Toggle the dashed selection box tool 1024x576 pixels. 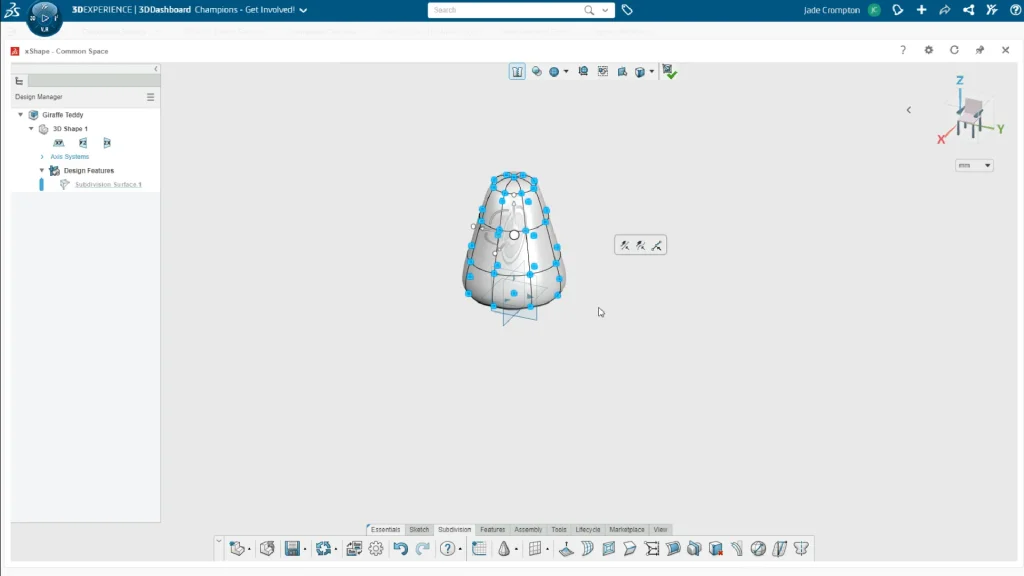coord(603,72)
